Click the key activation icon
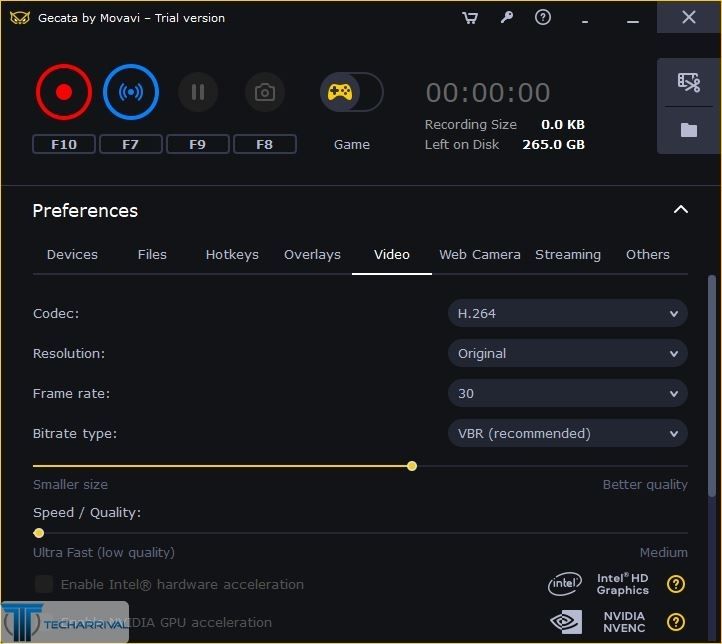Image resolution: width=722 pixels, height=644 pixels. [x=507, y=17]
